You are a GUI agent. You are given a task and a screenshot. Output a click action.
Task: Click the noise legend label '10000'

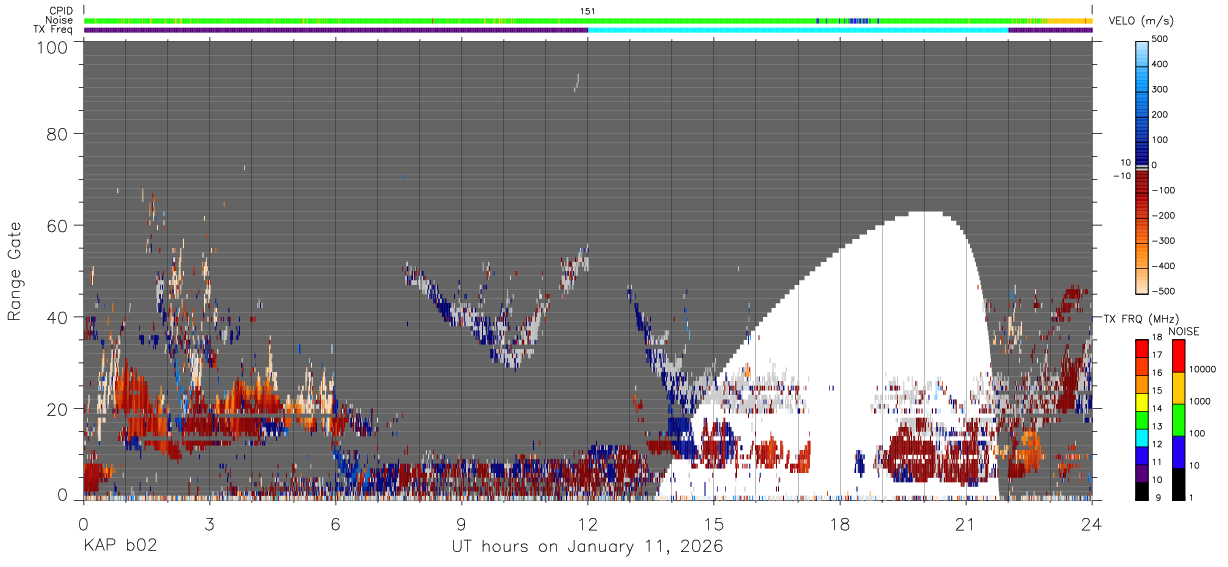(x=1204, y=369)
